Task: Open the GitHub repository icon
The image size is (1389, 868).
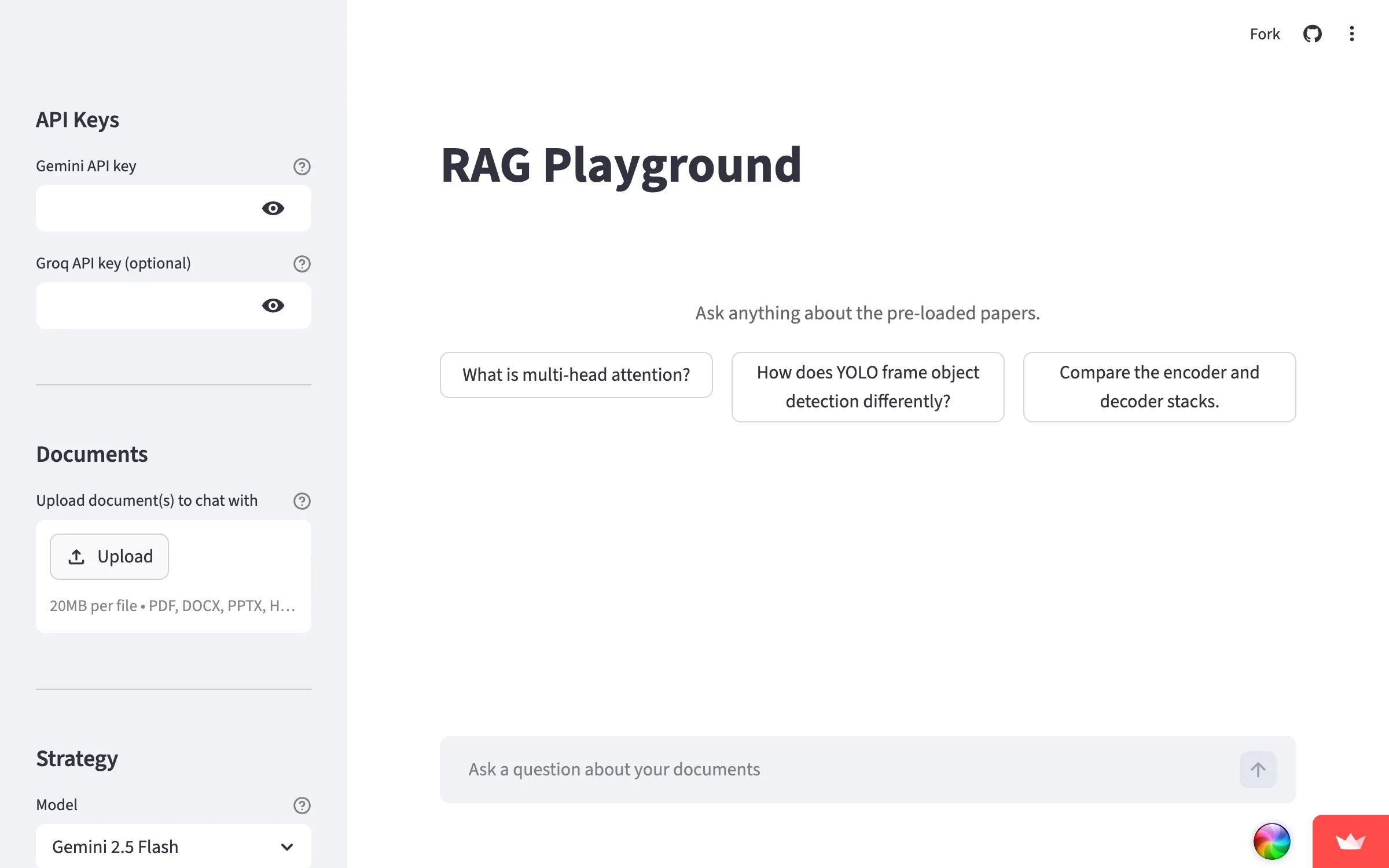Action: coord(1312,34)
